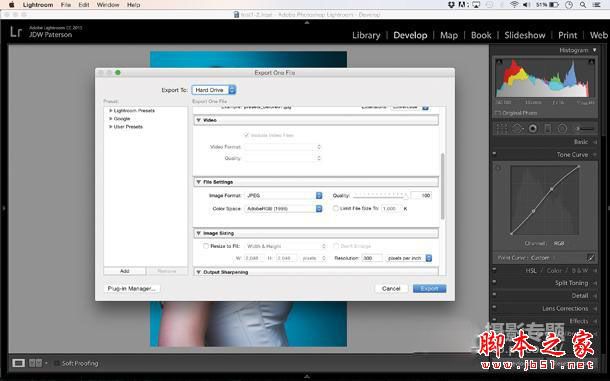Screen dimensions: 610x381
Task: Switch to the Library module
Action: pyautogui.click(x=366, y=35)
